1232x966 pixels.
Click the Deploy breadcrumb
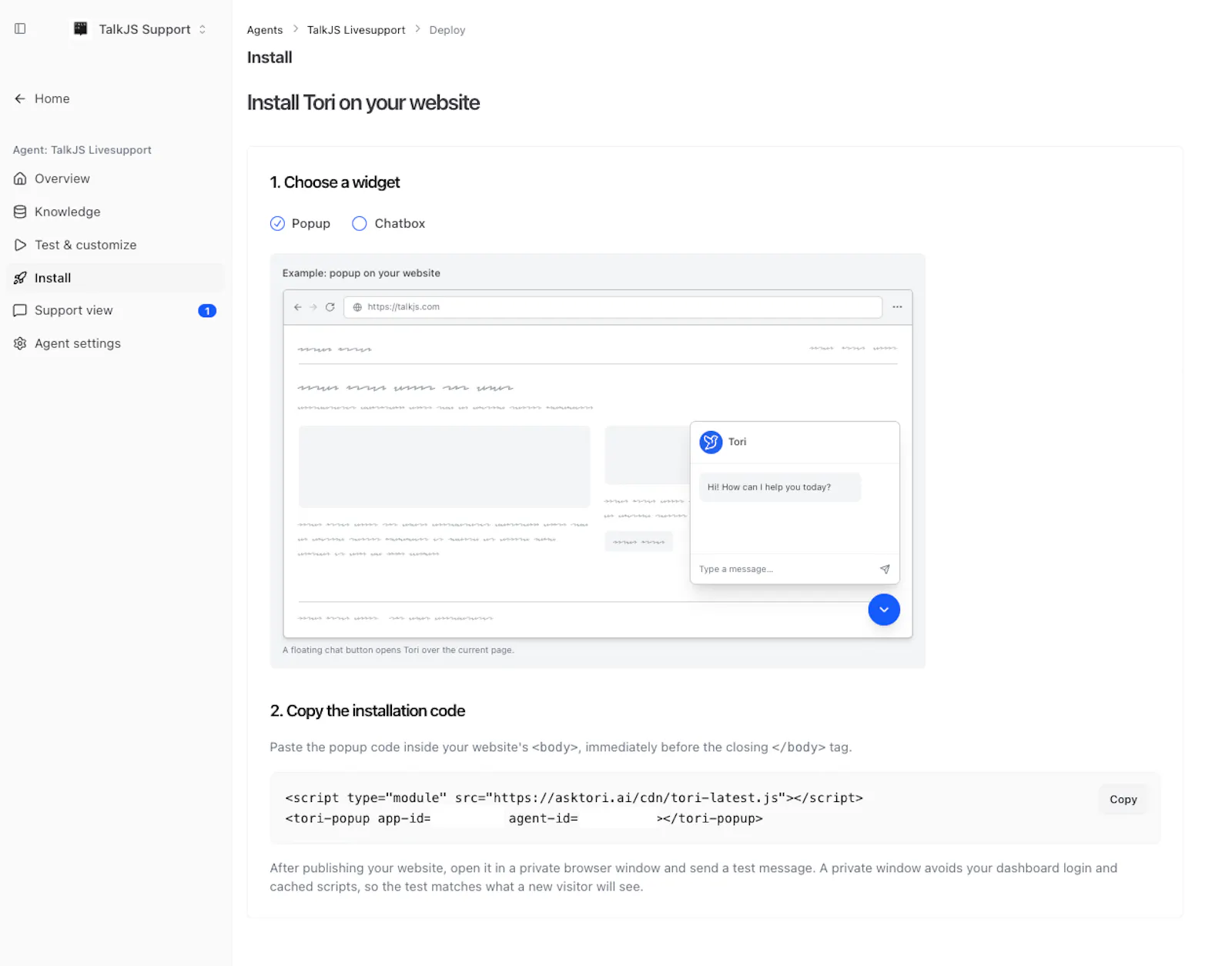coord(447,30)
